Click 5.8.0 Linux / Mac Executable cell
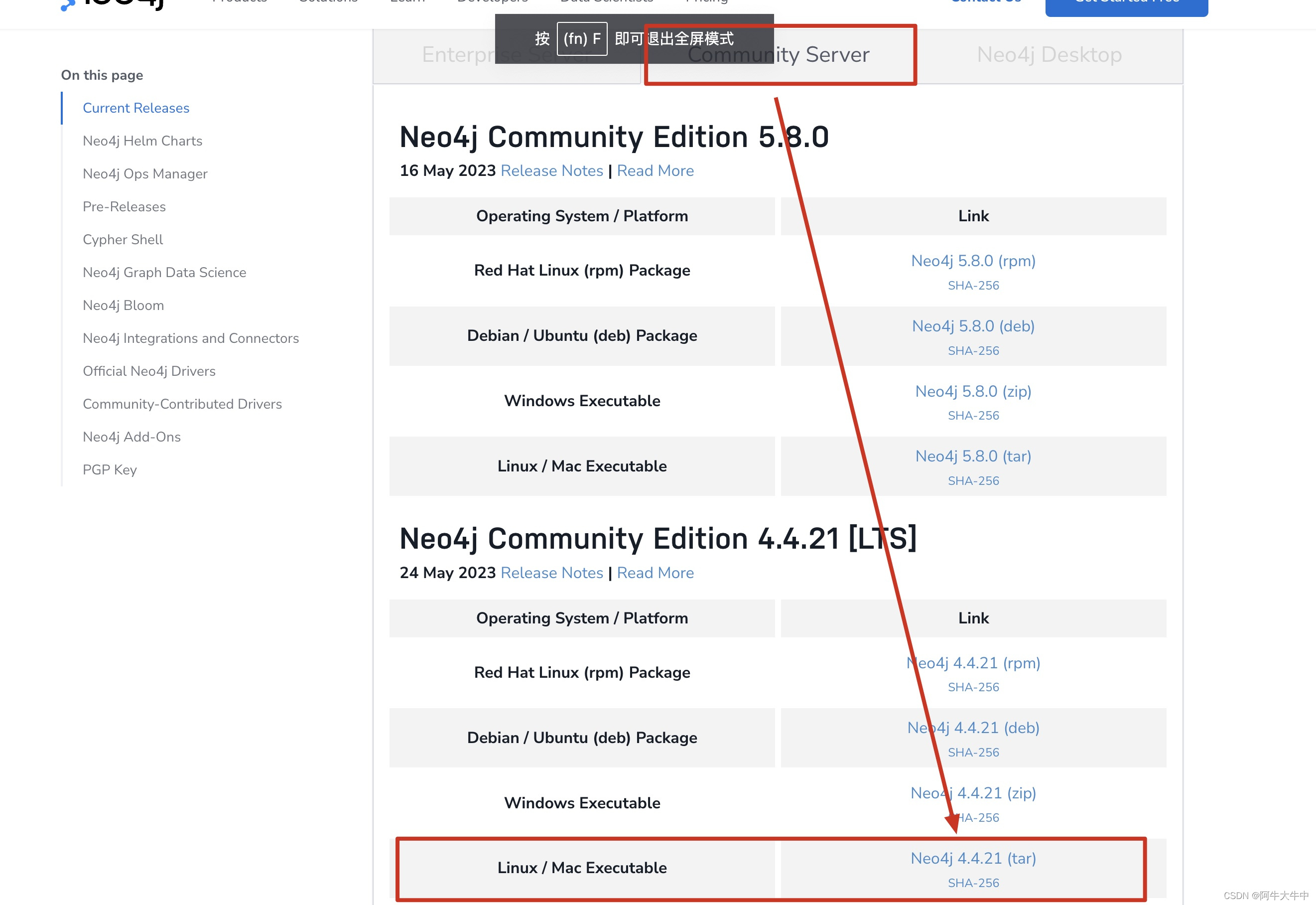This screenshot has height=905, width=1316. (582, 466)
